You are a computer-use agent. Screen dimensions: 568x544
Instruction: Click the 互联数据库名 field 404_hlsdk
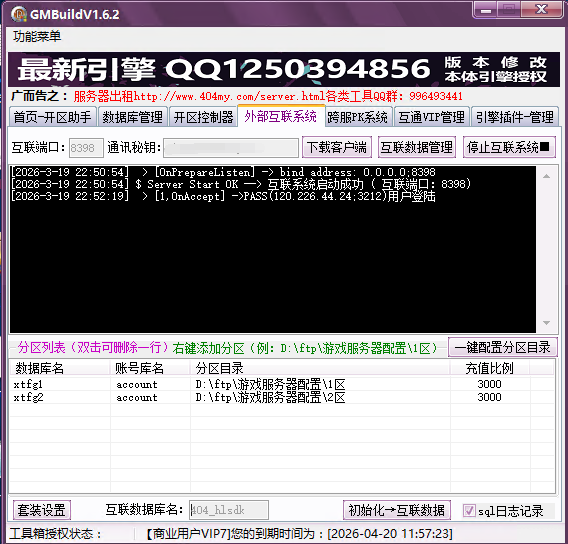tap(229, 510)
